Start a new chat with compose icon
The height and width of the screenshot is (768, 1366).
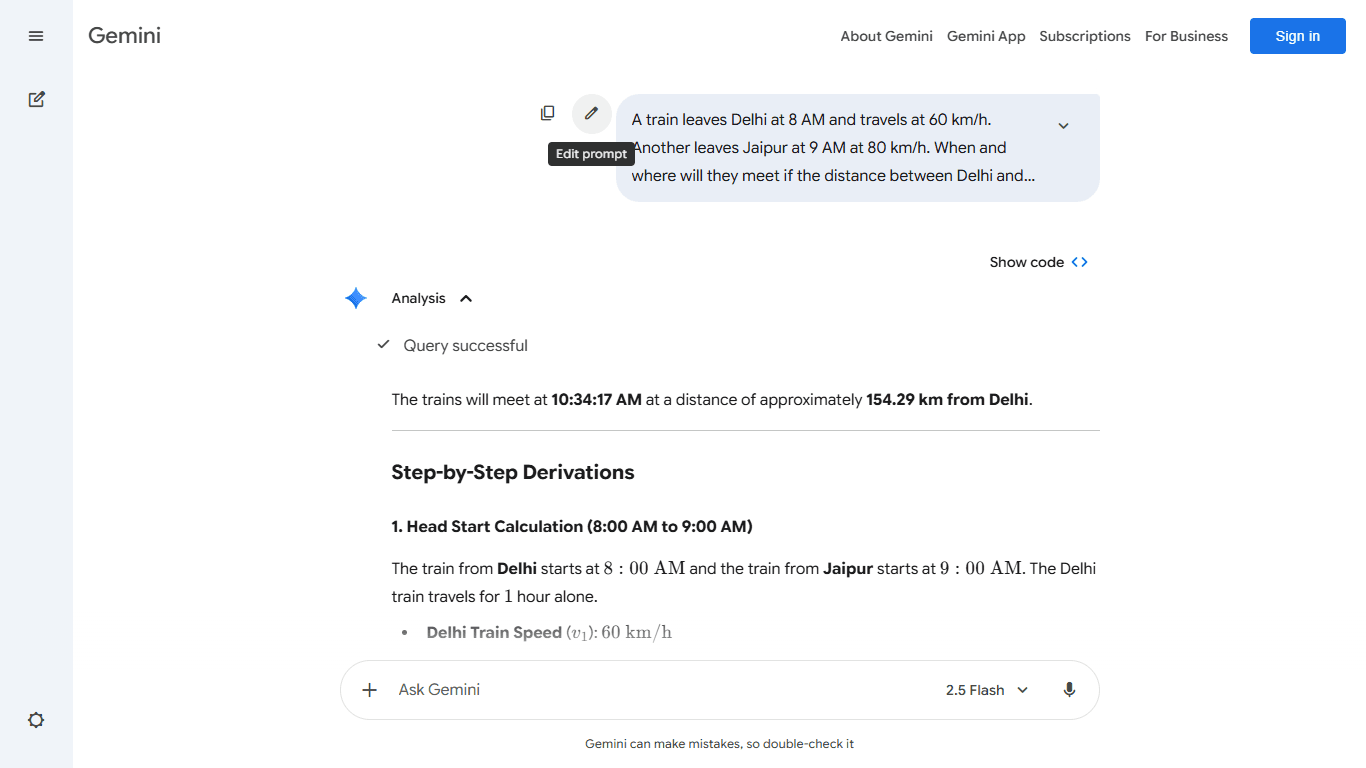(x=36, y=99)
